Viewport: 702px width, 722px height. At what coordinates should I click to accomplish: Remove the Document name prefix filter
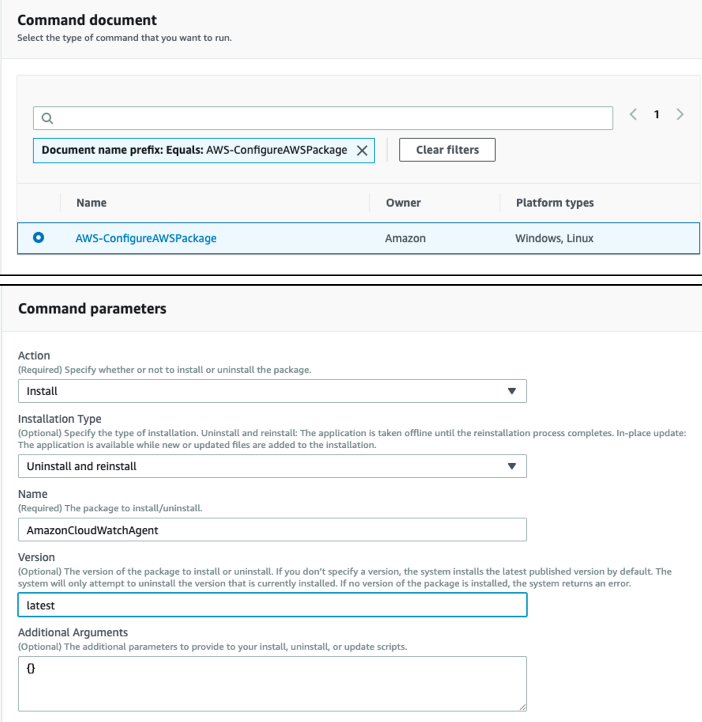(x=362, y=150)
